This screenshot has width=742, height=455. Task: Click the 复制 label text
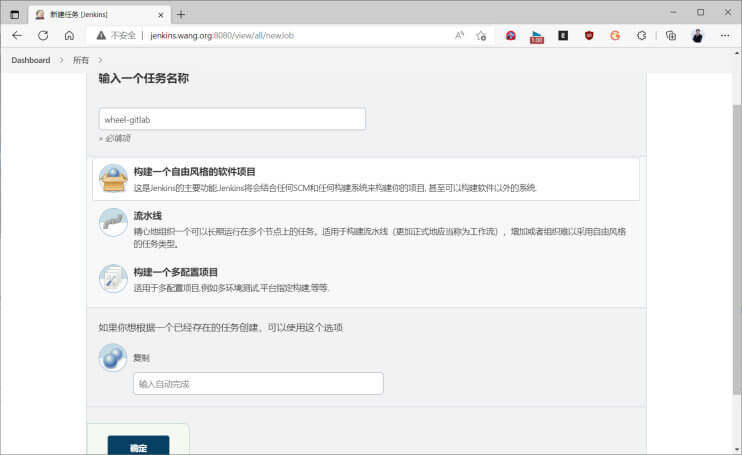tap(141, 358)
